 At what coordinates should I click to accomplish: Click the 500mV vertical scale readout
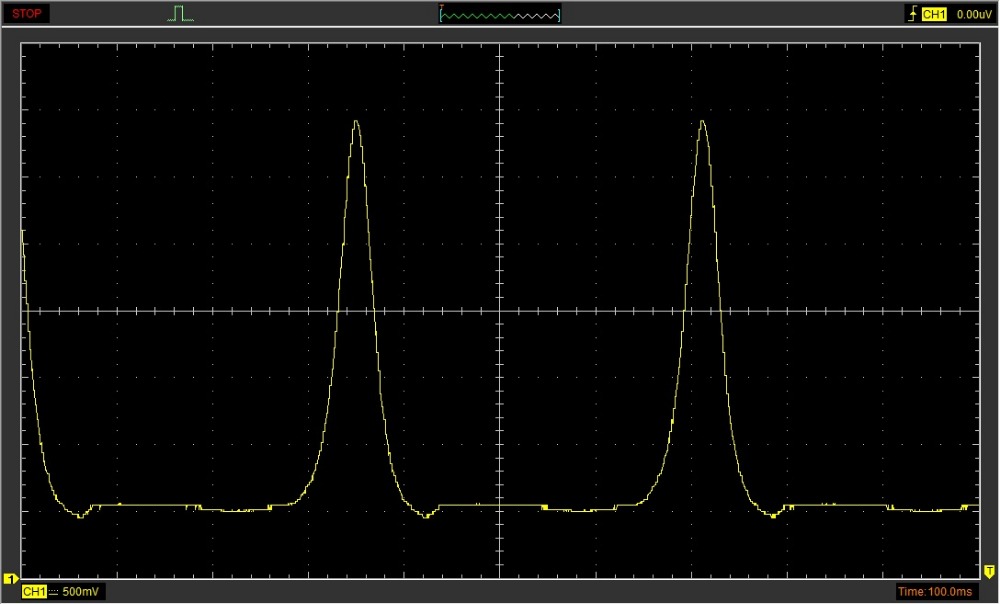[80, 592]
